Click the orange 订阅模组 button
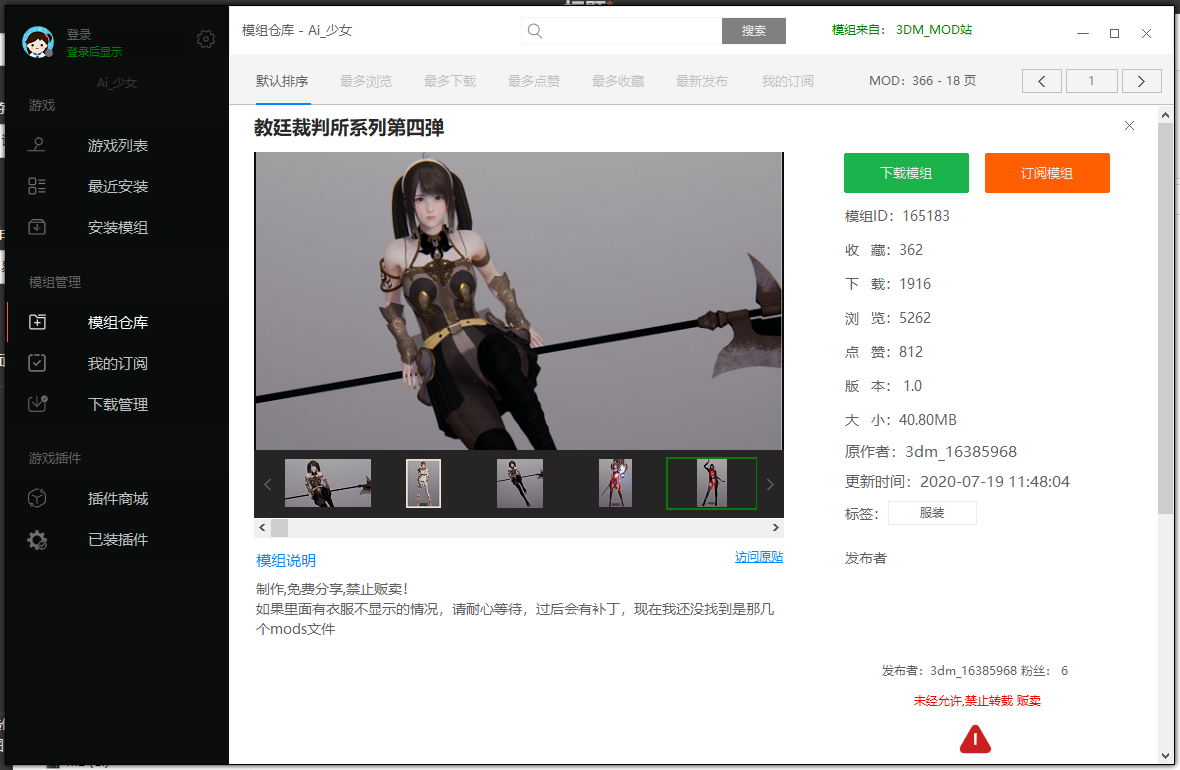 [1047, 173]
